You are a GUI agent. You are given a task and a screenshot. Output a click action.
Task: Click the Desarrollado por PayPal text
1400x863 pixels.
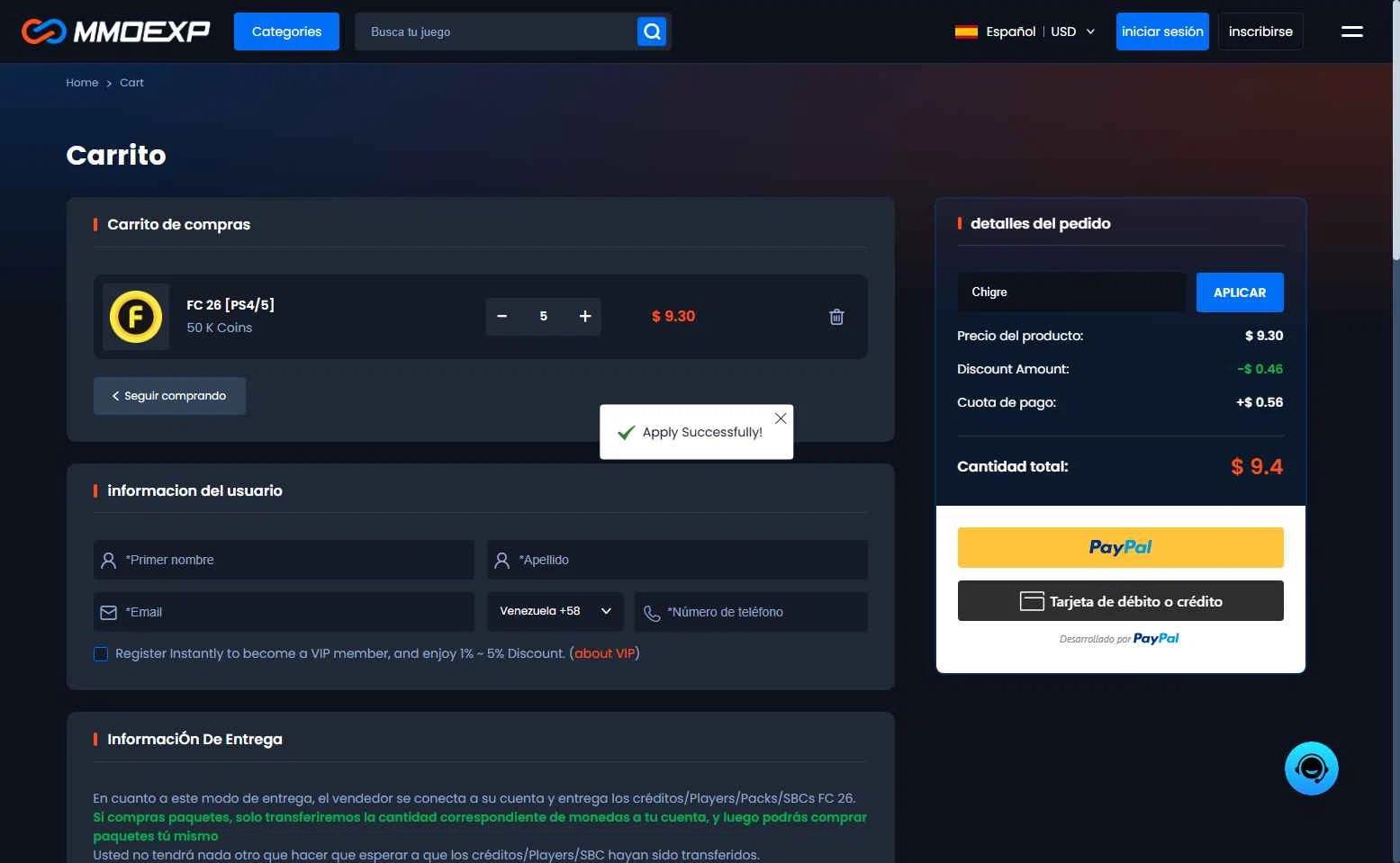pyautogui.click(x=1119, y=639)
